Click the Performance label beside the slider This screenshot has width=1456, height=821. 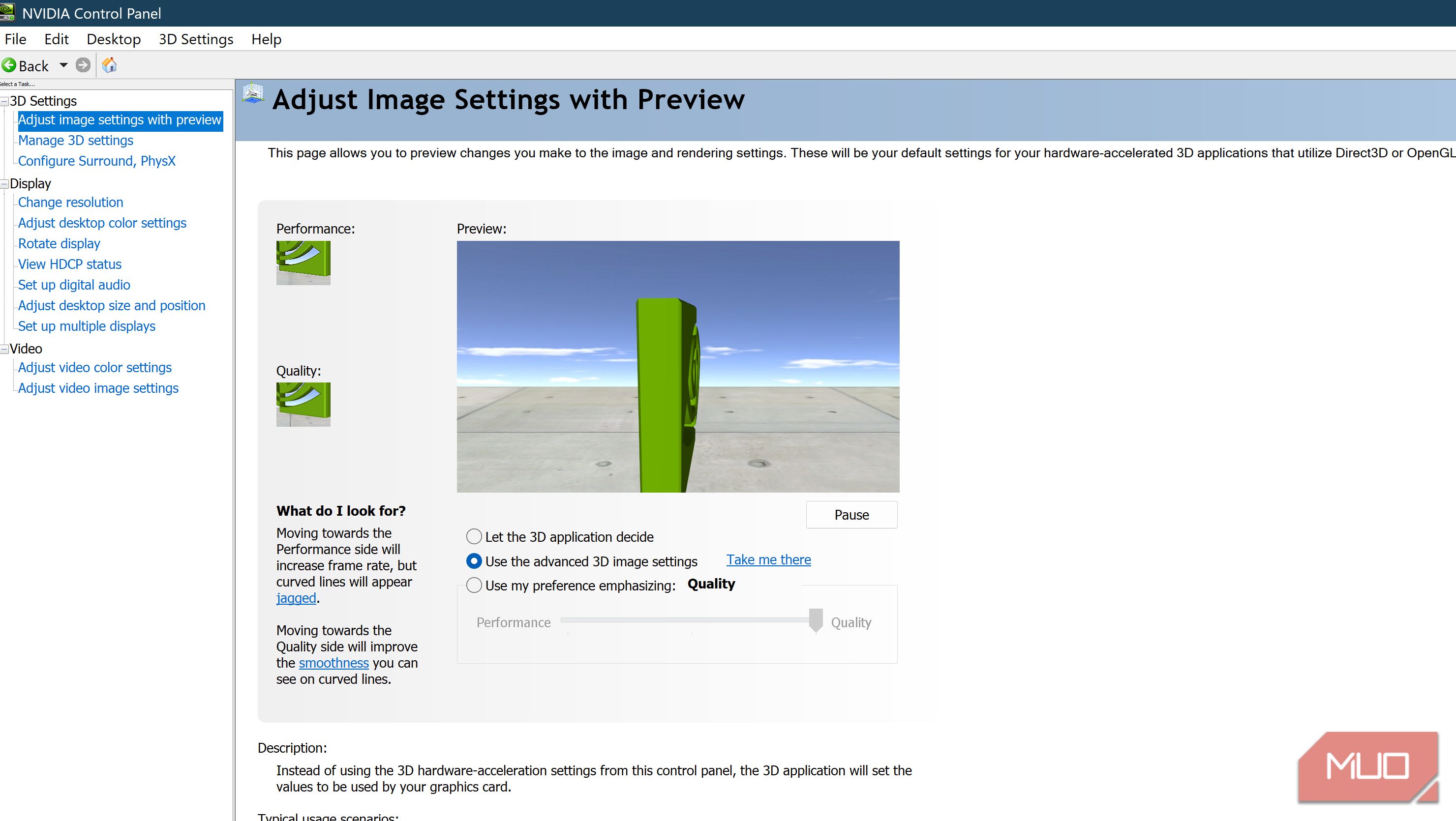513,622
